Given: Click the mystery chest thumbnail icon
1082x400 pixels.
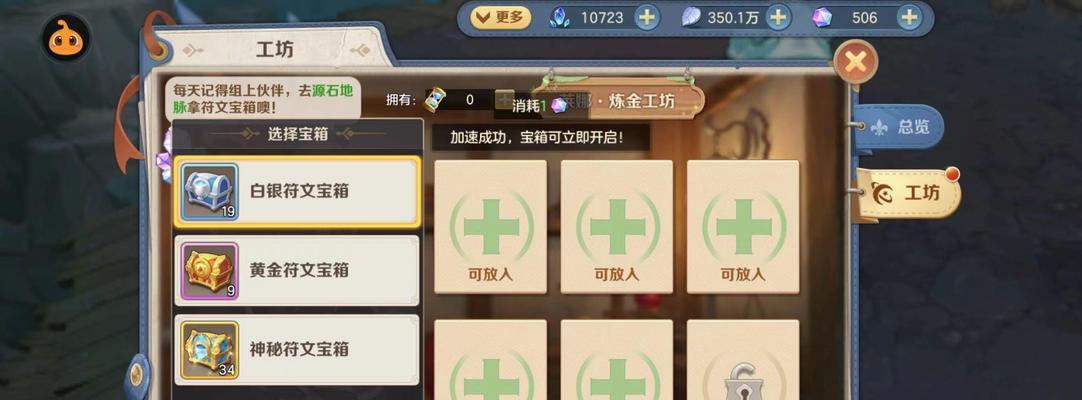Looking at the screenshot, I should coord(210,350).
